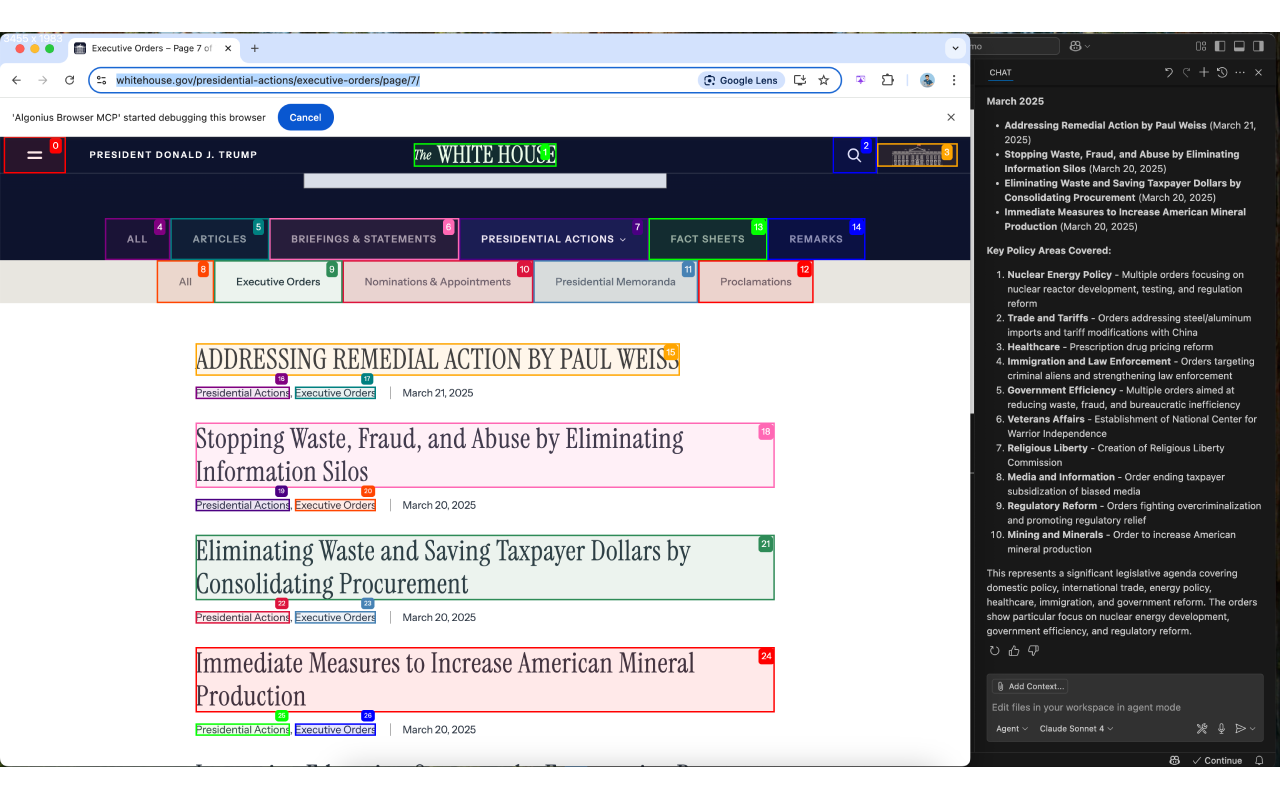Give thumbs down to chat response

coord(1034,651)
